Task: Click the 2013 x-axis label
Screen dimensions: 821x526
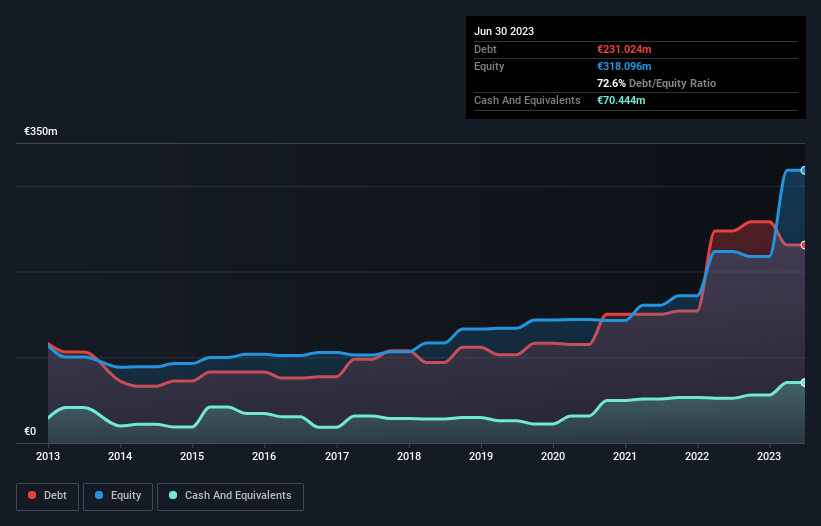Action: [x=48, y=456]
